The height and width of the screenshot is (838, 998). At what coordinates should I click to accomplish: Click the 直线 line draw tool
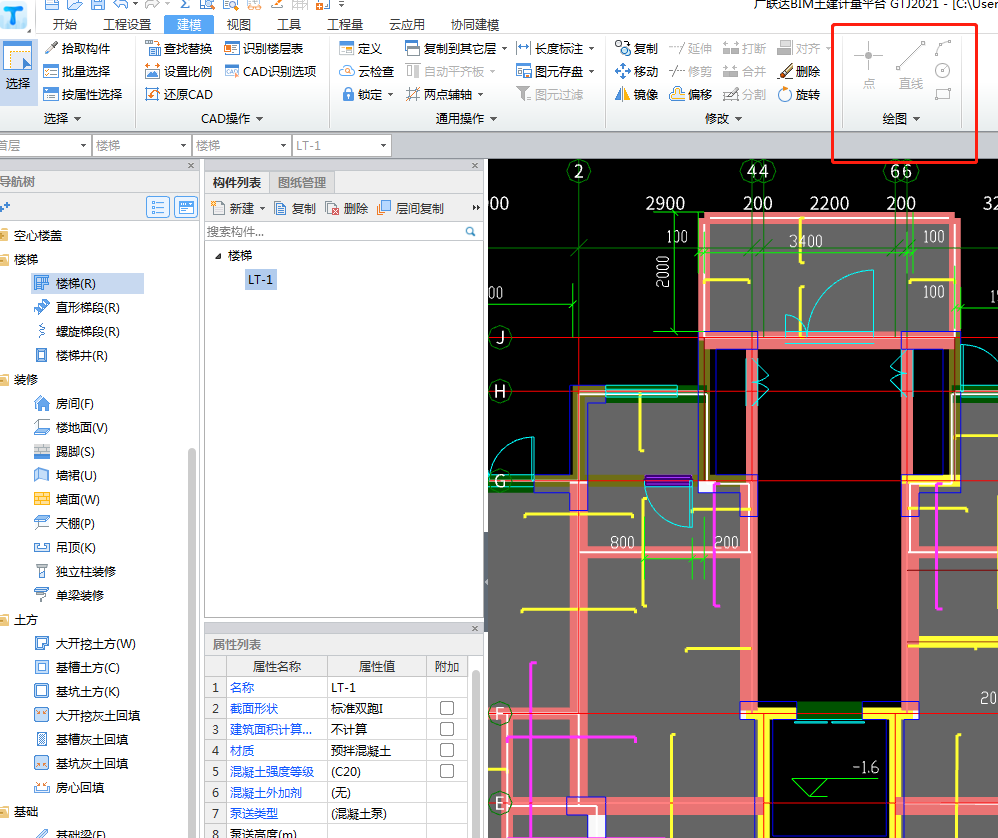point(911,66)
